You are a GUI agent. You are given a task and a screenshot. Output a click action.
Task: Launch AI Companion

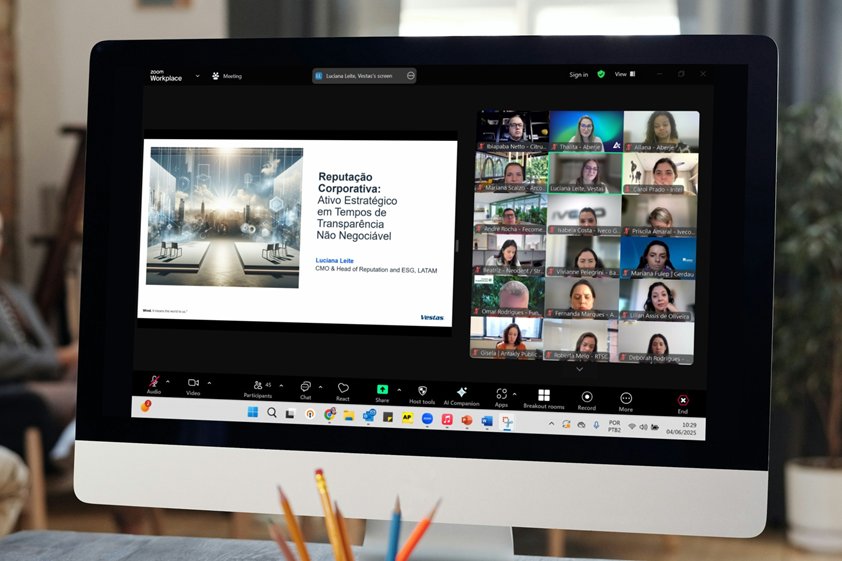pos(461,393)
